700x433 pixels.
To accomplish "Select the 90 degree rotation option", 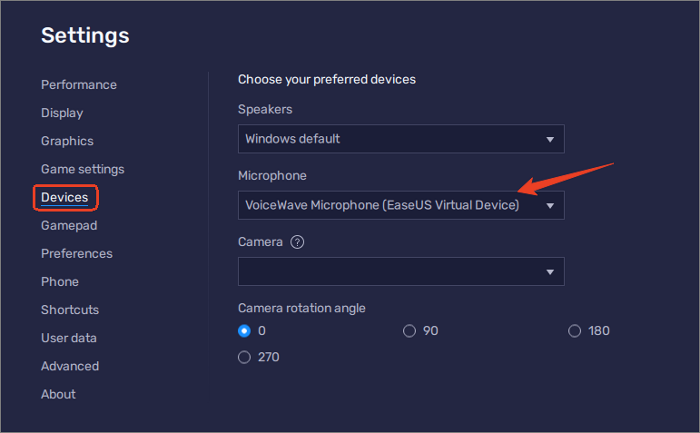I will coord(409,331).
